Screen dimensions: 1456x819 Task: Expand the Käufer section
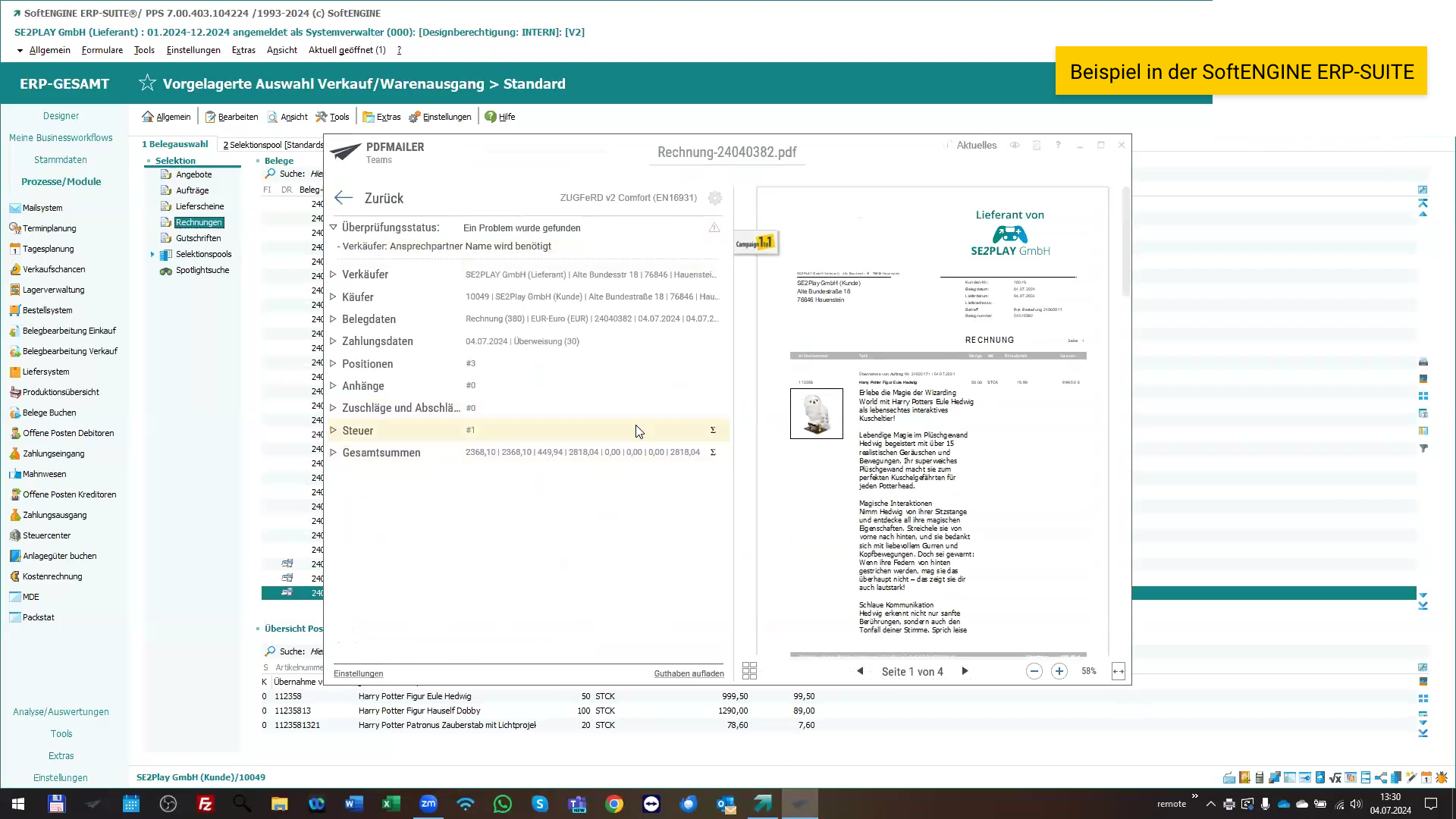[333, 297]
